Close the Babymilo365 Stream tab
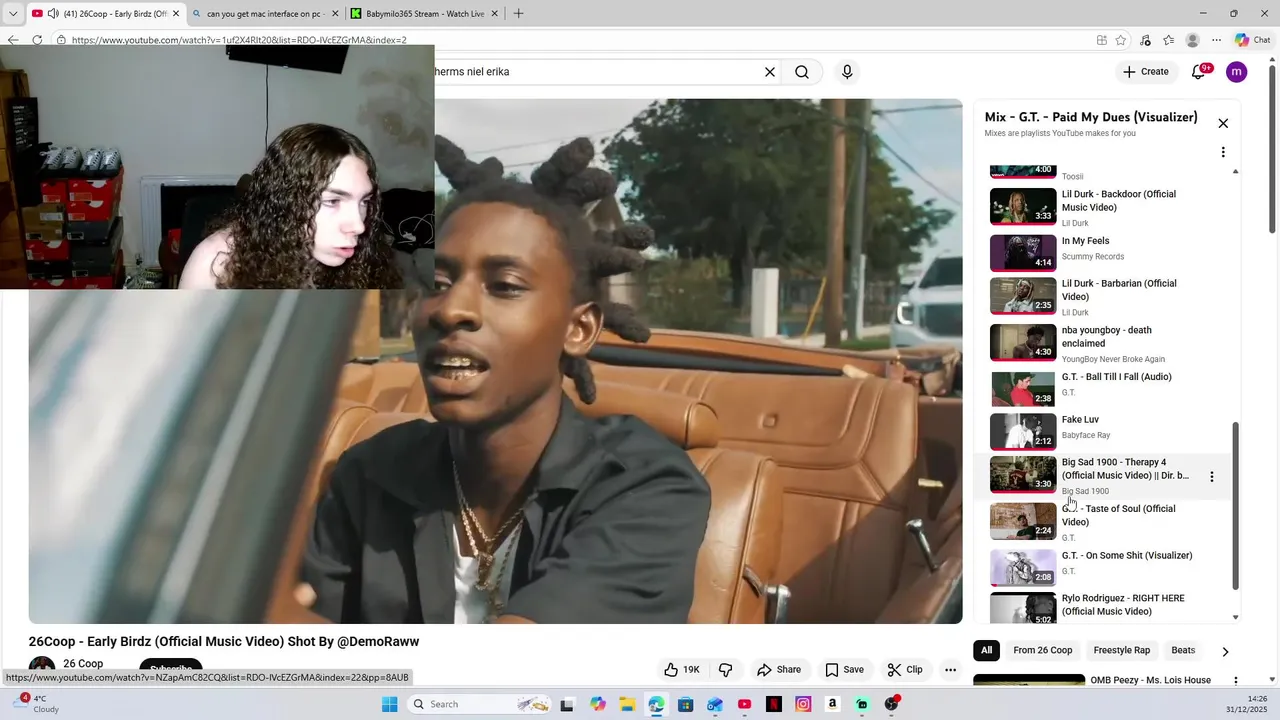The height and width of the screenshot is (720, 1280). click(494, 14)
